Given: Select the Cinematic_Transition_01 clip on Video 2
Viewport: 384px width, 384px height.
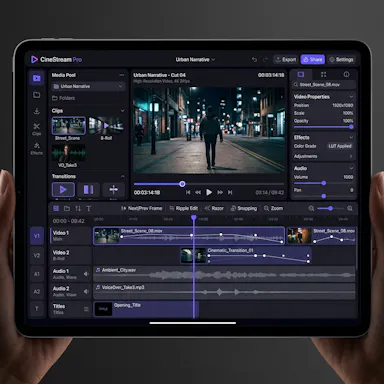Looking at the screenshot, I should [x=246, y=256].
